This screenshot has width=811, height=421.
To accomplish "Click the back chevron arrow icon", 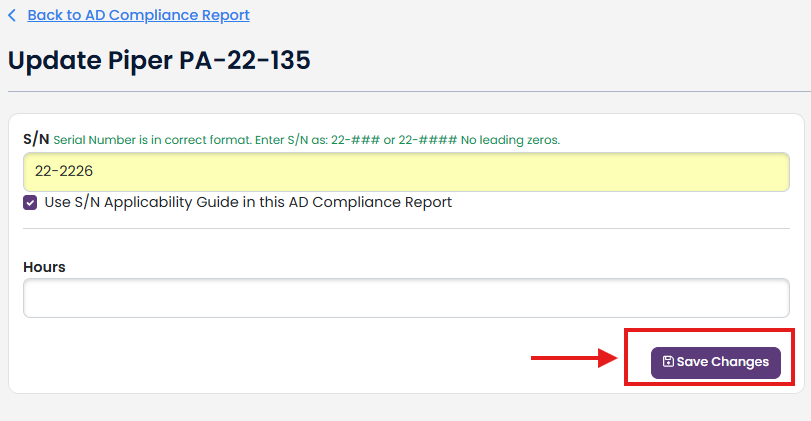I will coord(12,16).
